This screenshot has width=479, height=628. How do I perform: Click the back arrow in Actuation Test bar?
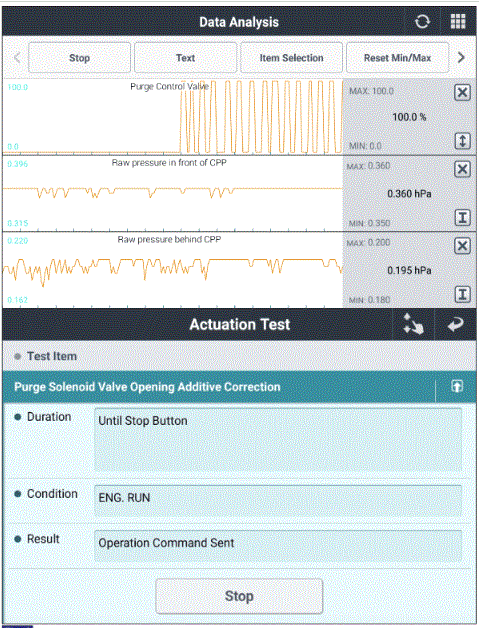click(x=455, y=324)
